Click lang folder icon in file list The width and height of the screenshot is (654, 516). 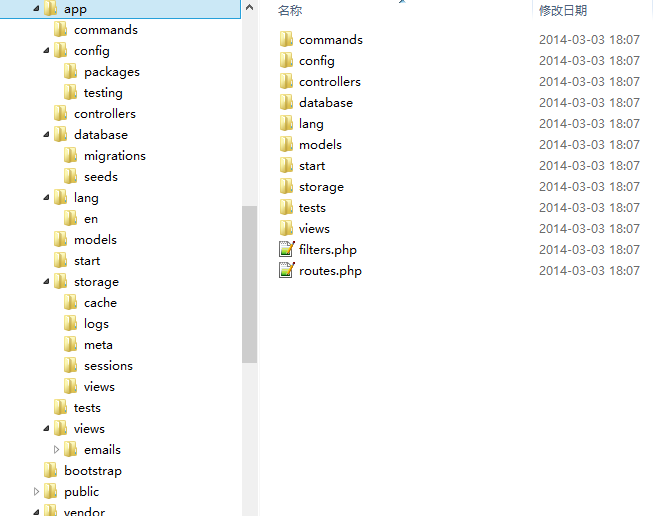[x=286, y=123]
